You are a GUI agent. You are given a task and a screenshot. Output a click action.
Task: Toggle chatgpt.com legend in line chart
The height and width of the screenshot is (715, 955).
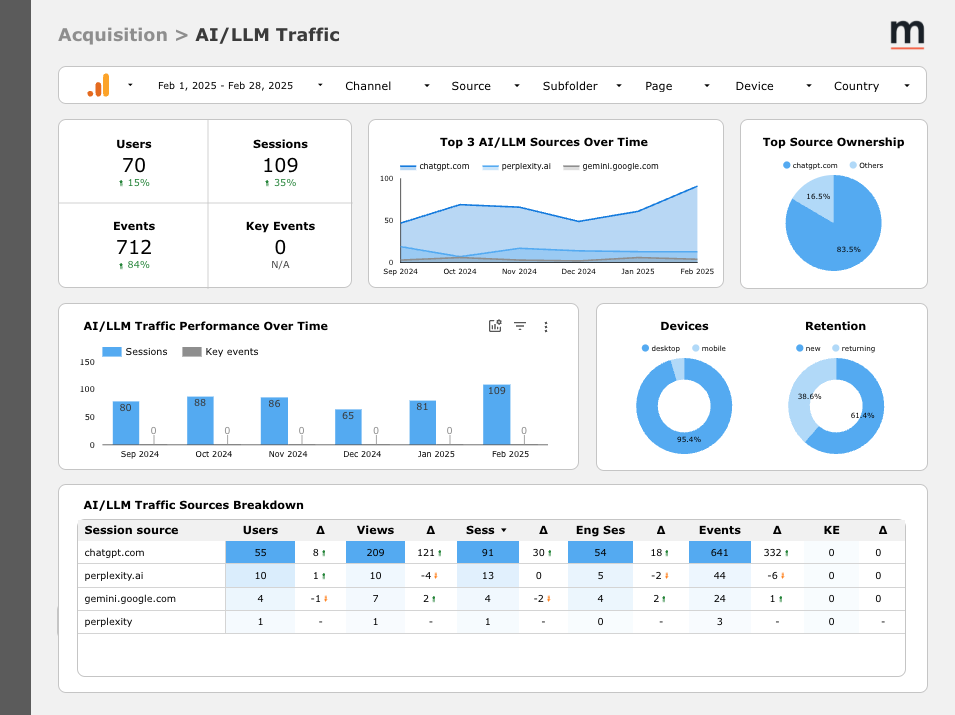tap(435, 166)
